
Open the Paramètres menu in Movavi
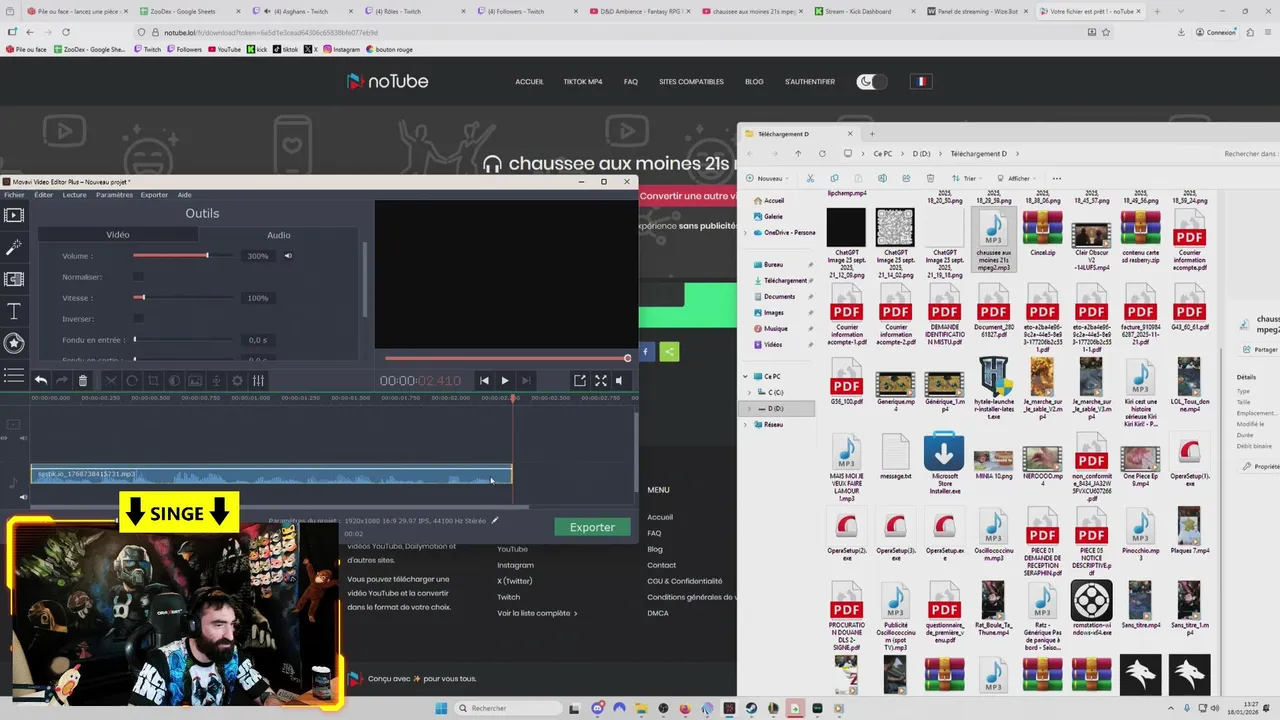pyautogui.click(x=114, y=195)
